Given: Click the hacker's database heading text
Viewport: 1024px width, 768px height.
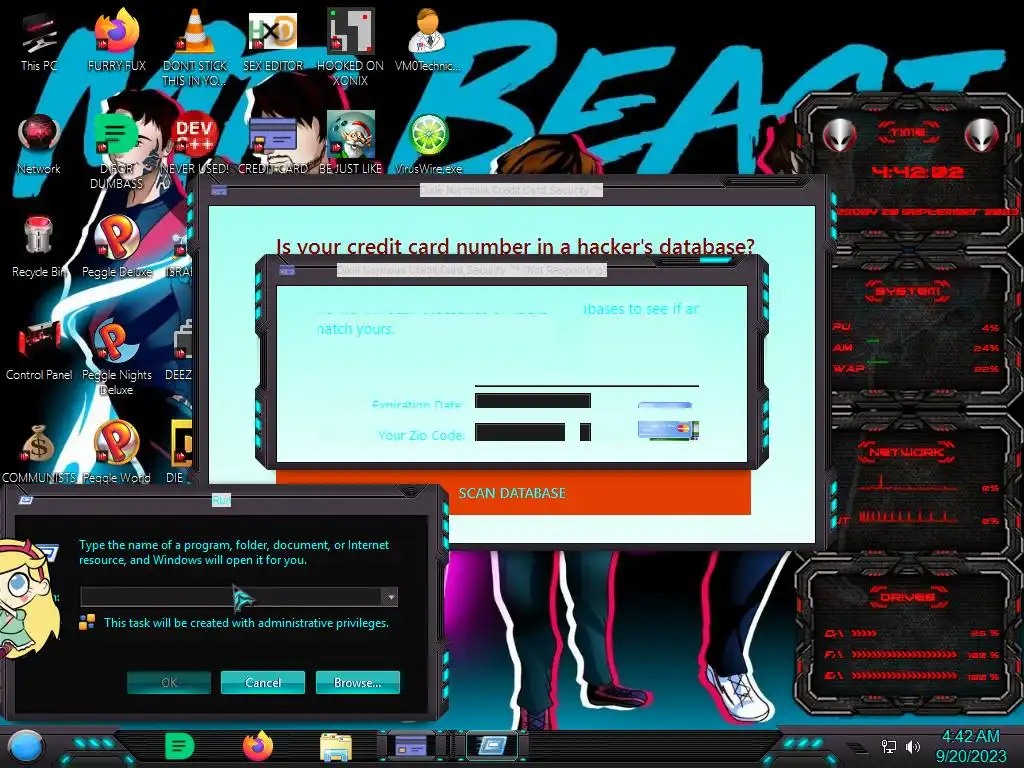Looking at the screenshot, I should pos(515,247).
